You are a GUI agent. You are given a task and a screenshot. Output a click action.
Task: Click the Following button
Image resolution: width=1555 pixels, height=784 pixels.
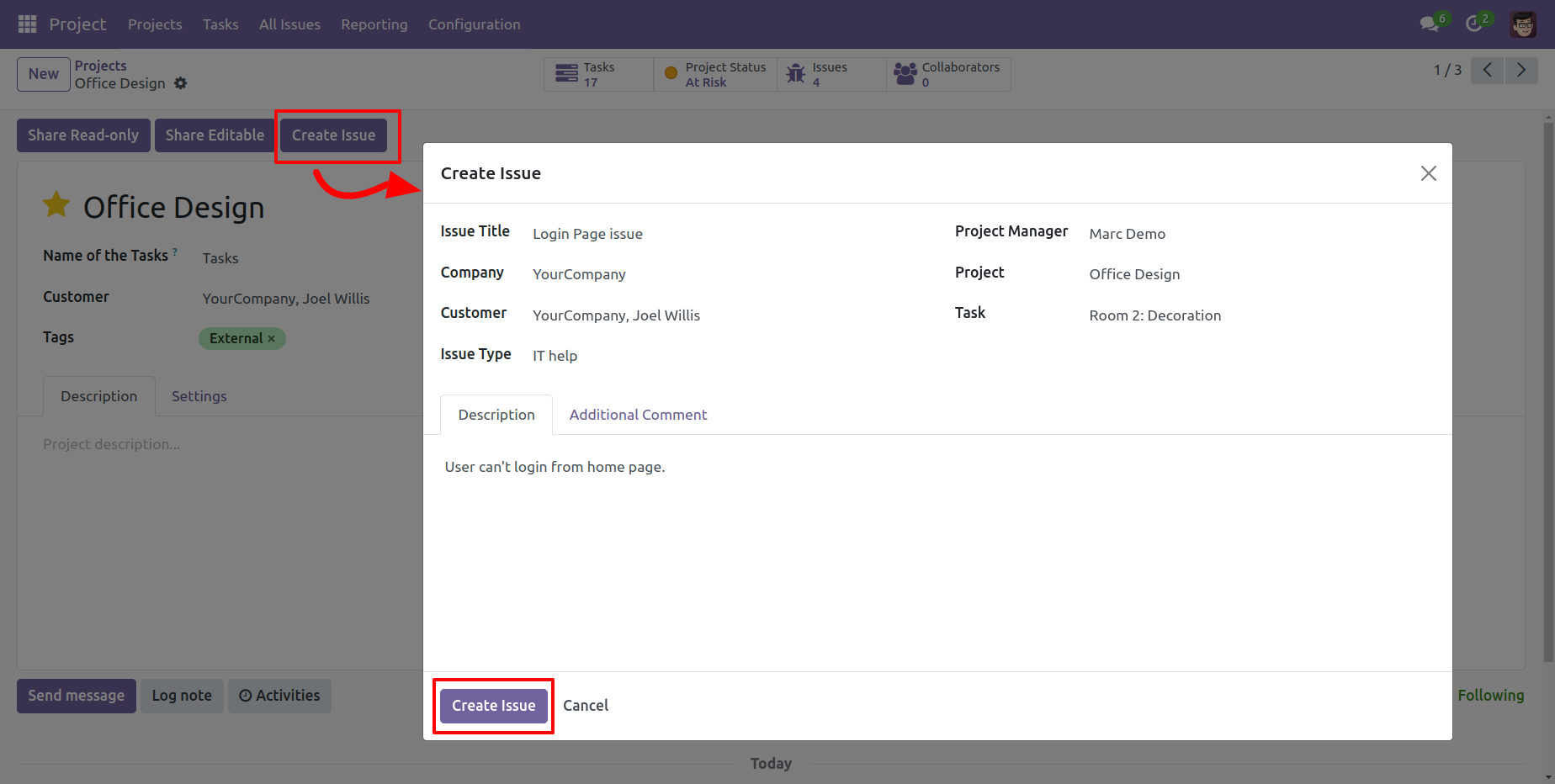(x=1491, y=696)
